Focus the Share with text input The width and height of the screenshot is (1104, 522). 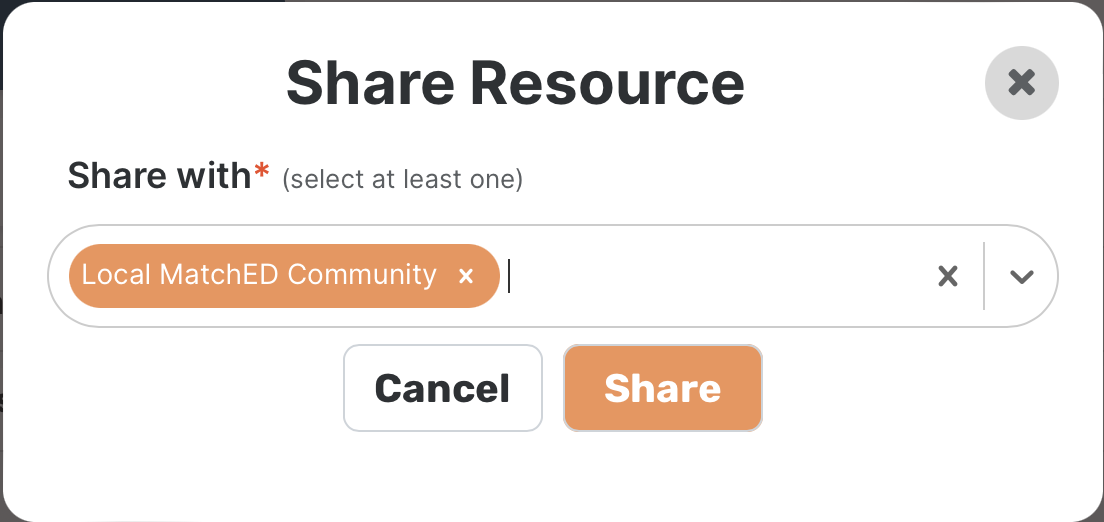click(x=700, y=276)
